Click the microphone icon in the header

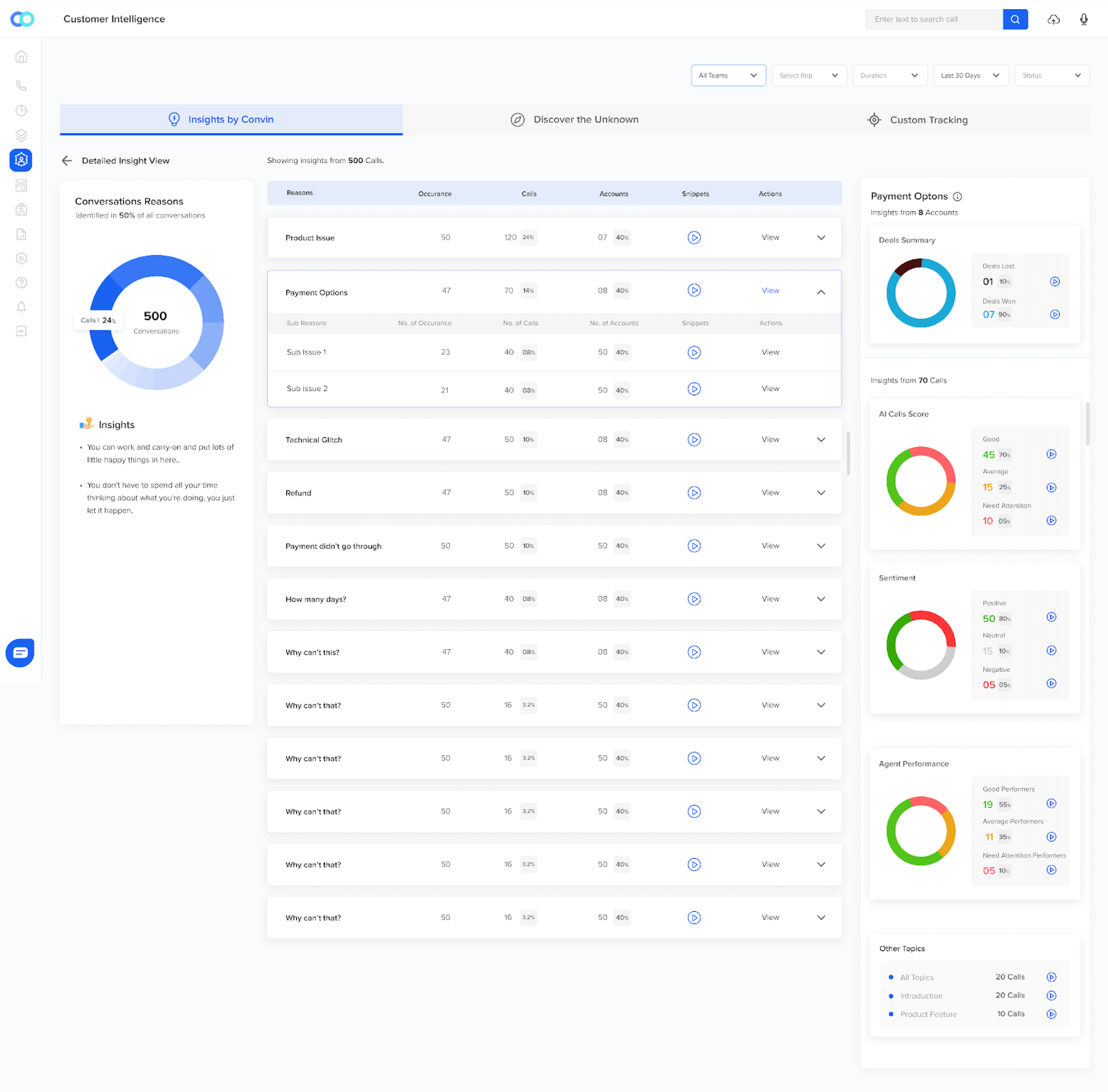[1083, 19]
